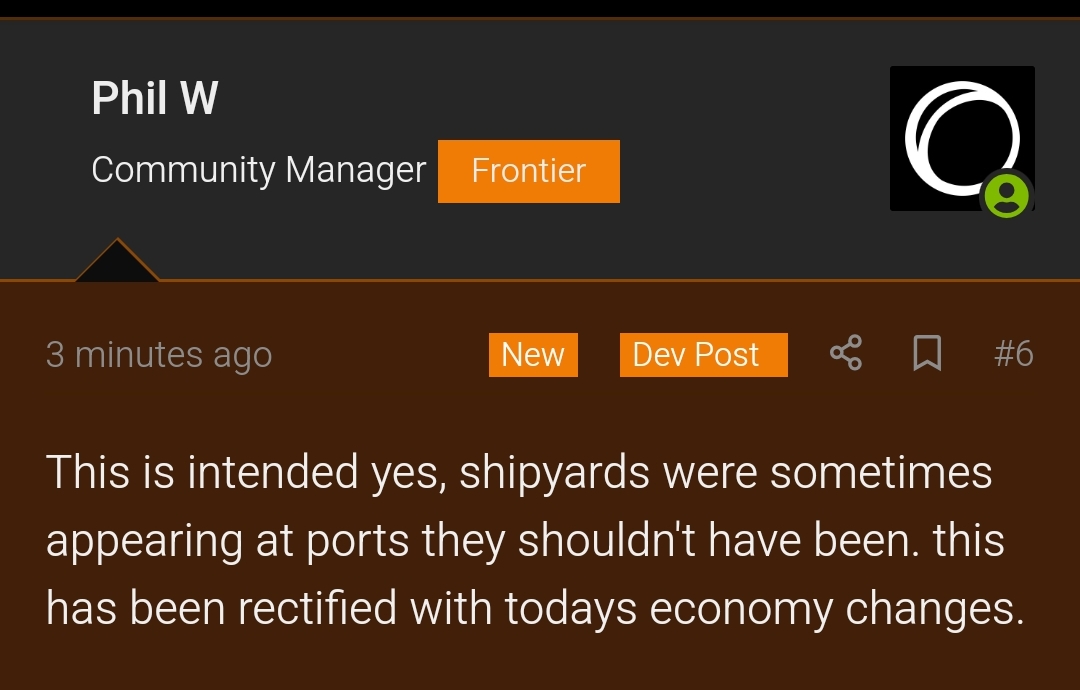Click the orange divider line below header
This screenshot has height=690, width=1080.
pos(540,280)
